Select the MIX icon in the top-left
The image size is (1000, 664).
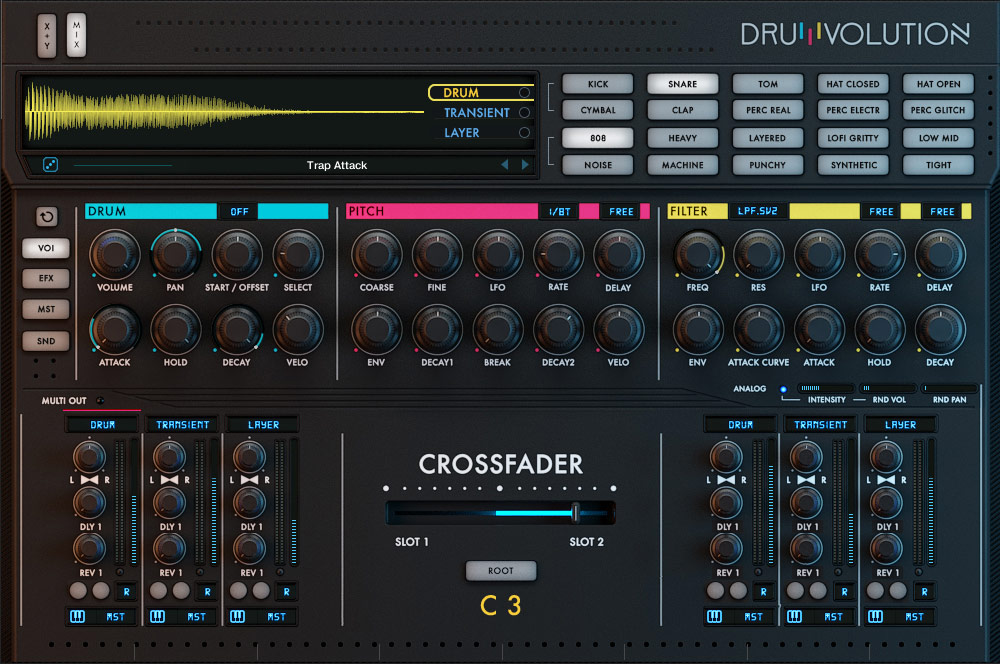76,33
